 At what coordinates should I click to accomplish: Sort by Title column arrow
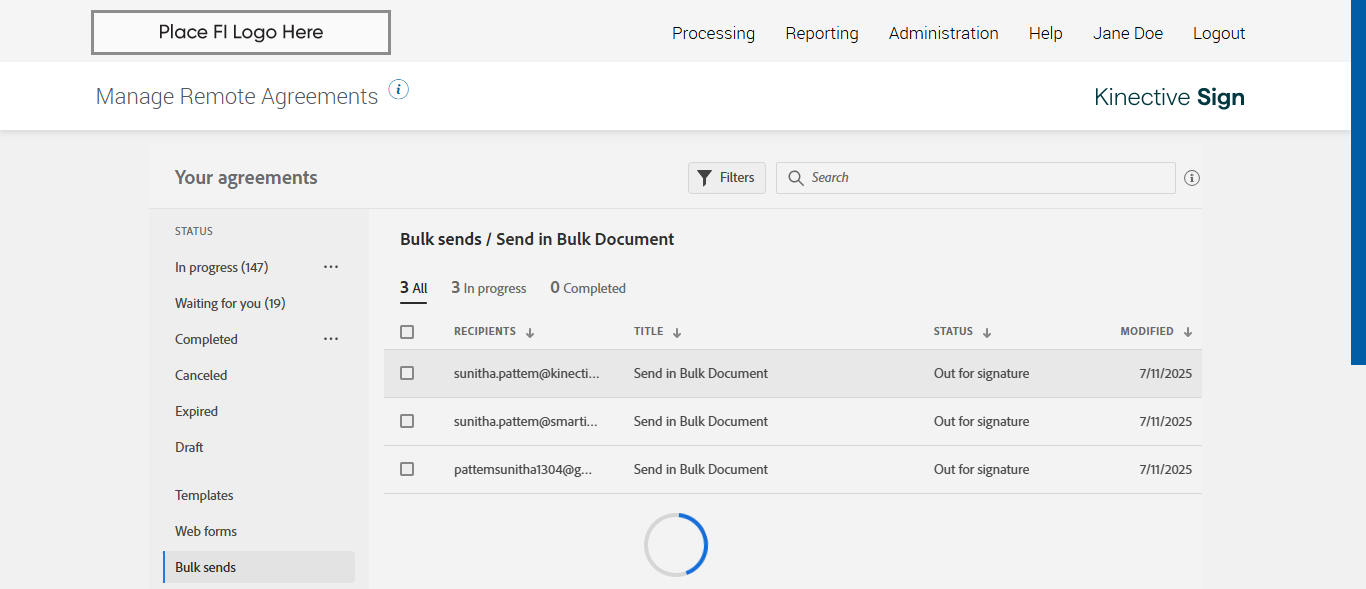point(677,333)
